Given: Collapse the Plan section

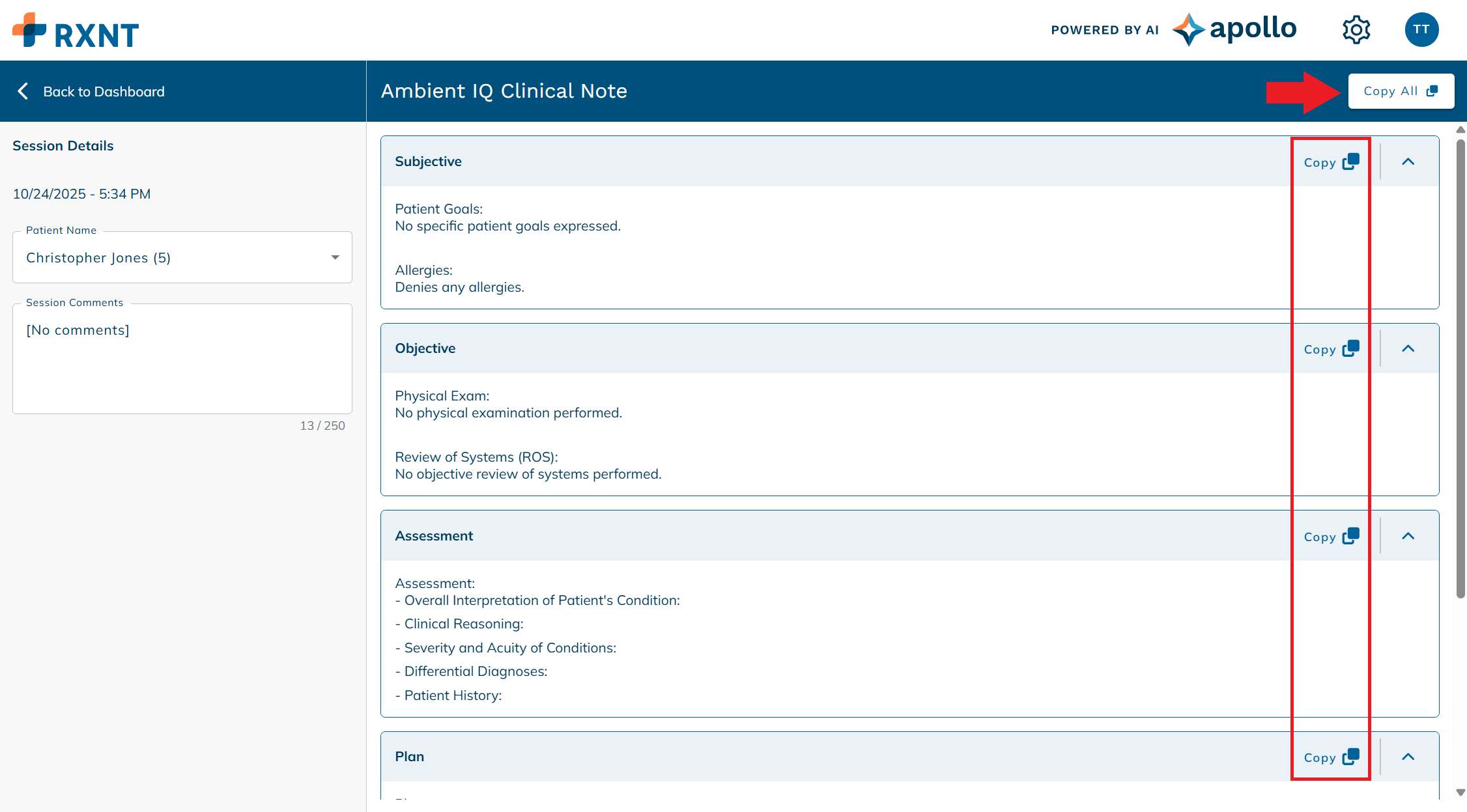Looking at the screenshot, I should (1408, 757).
